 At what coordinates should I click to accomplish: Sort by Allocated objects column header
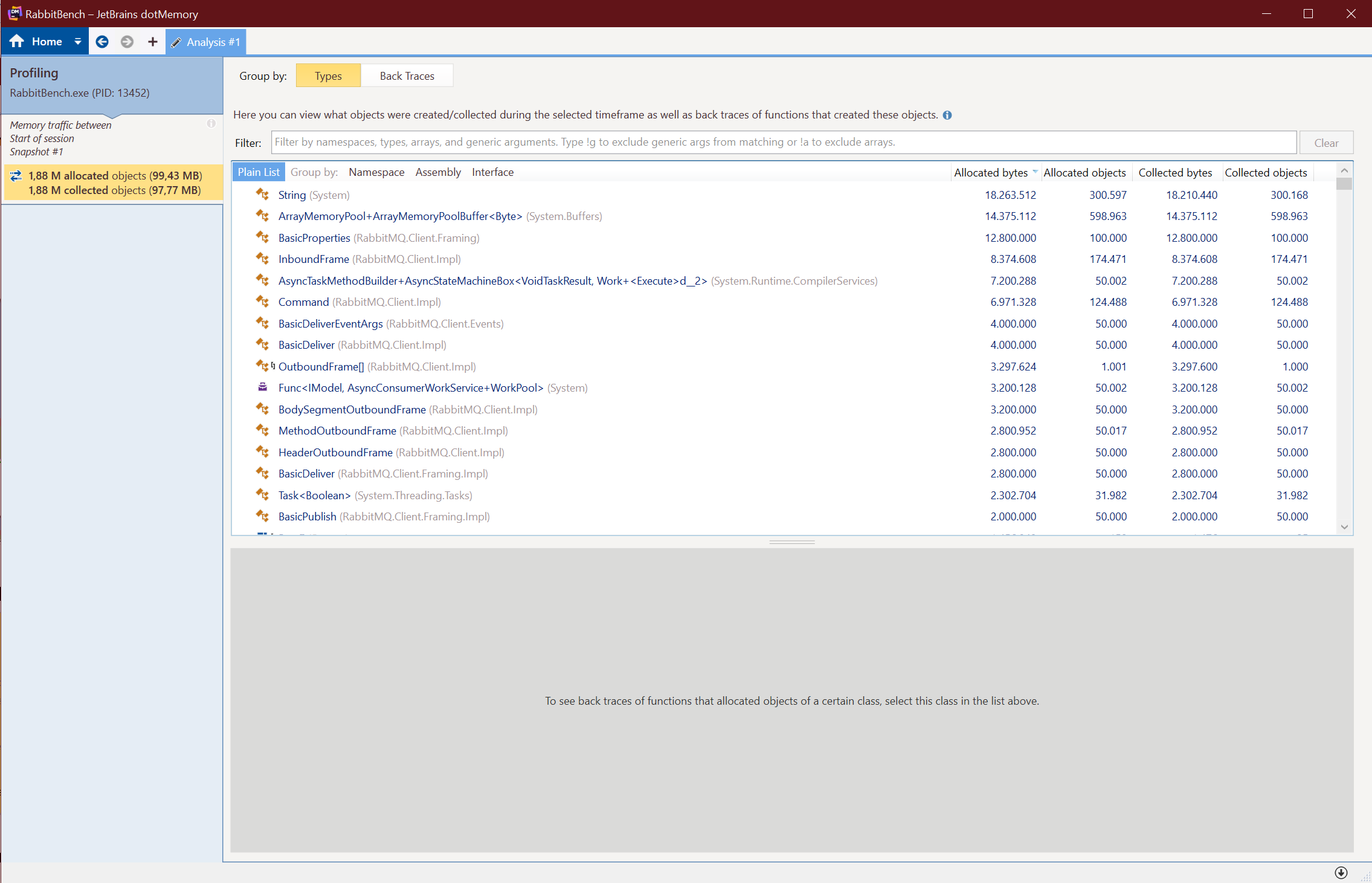(x=1084, y=173)
